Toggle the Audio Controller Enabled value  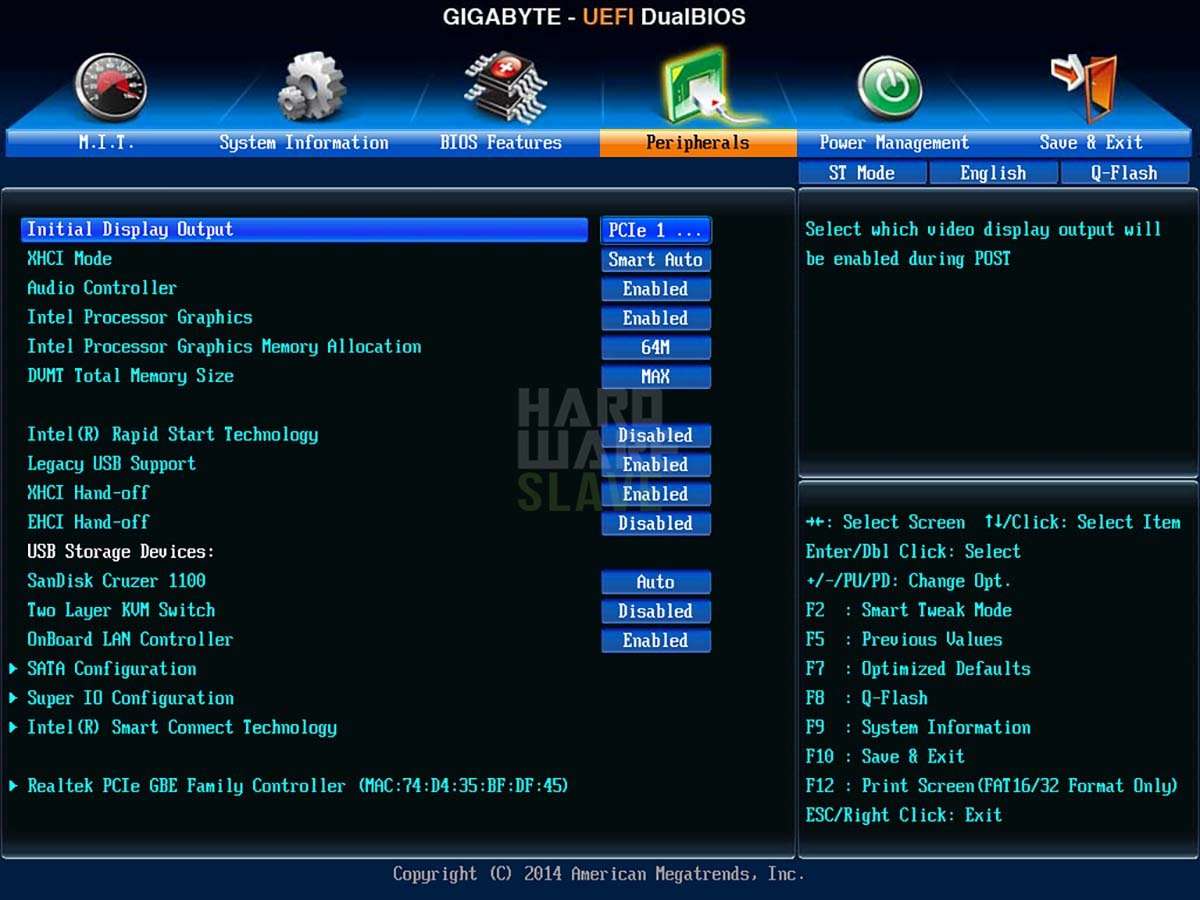point(656,289)
